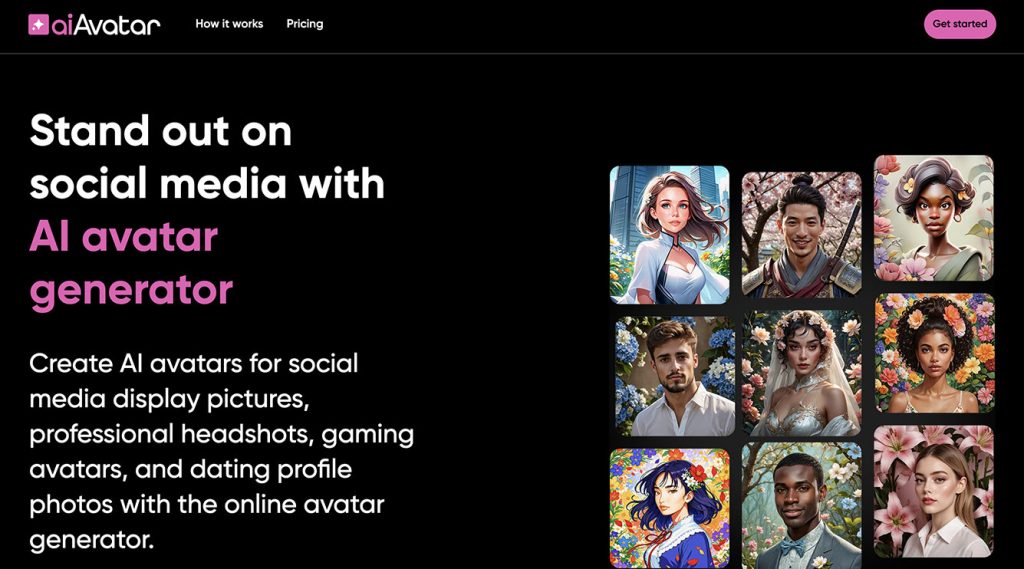Select the blonde woman with pink lilies avatar
1024x569 pixels.
934,491
